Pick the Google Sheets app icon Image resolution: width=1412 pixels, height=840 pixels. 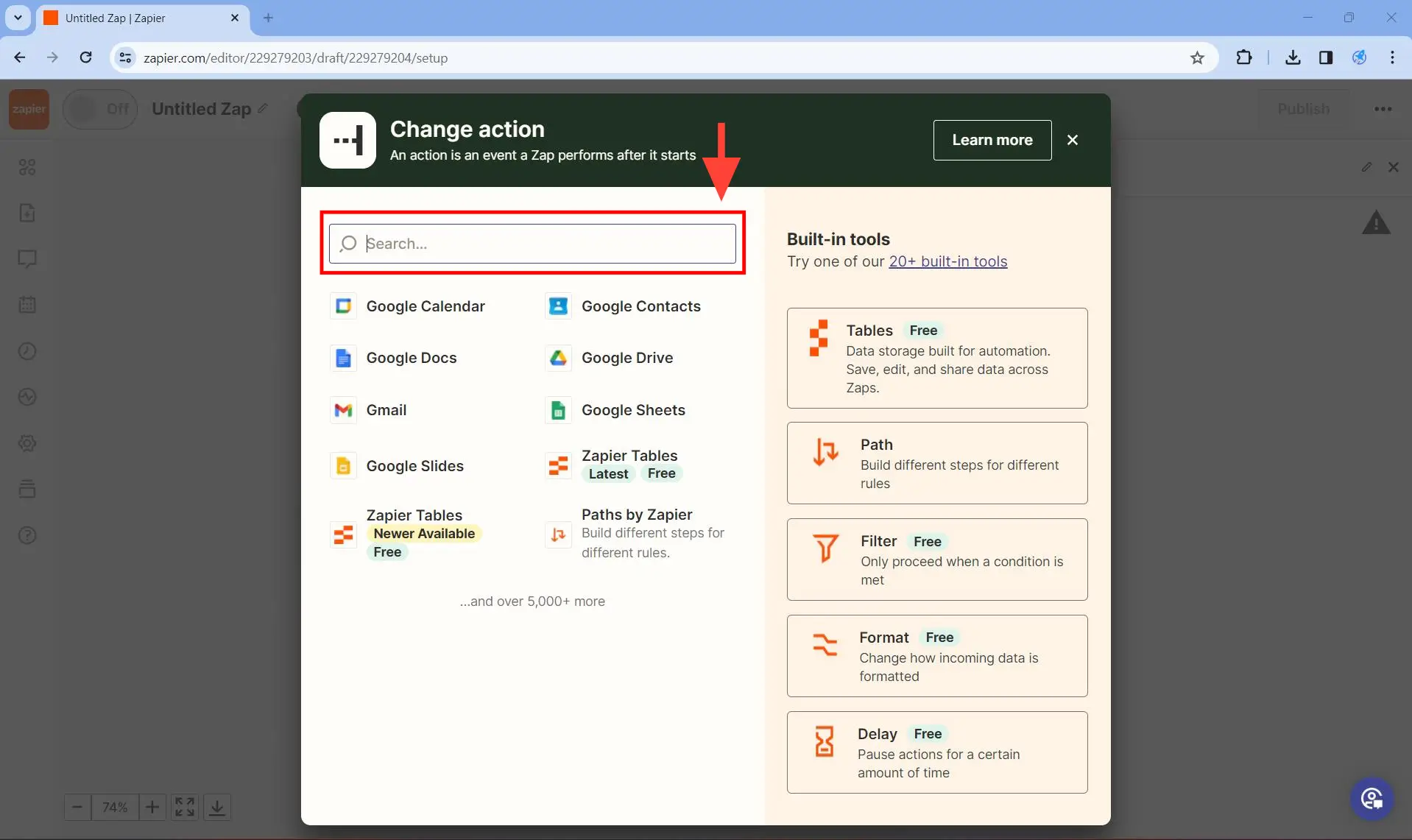pos(559,410)
